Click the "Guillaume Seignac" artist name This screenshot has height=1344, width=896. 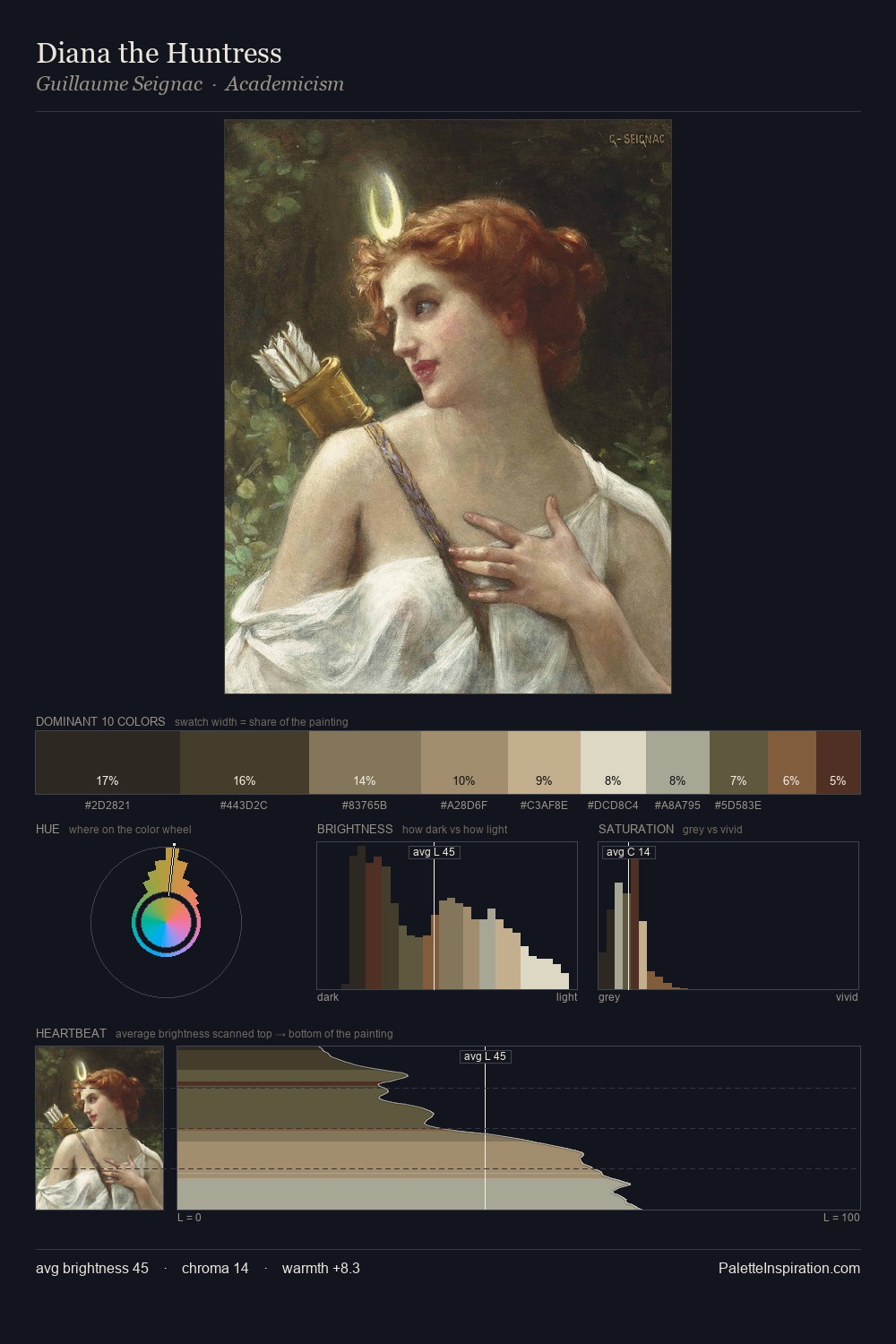coord(119,84)
